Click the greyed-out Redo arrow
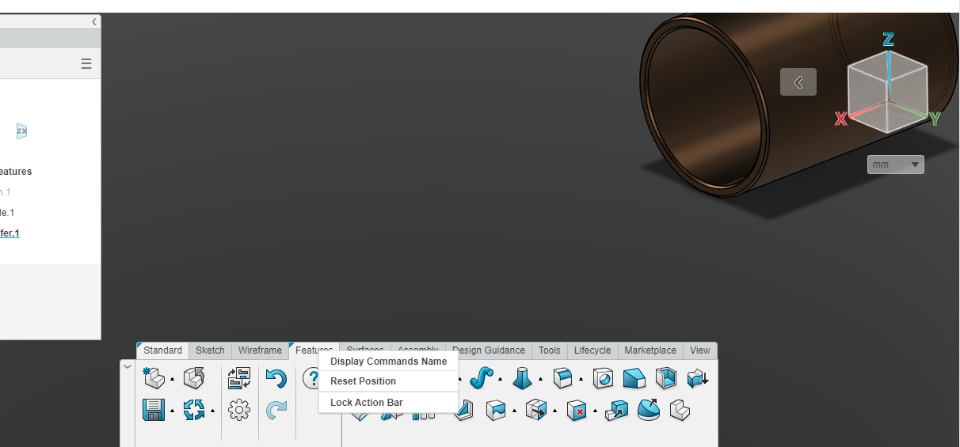The height and width of the screenshot is (447, 960). click(x=276, y=410)
